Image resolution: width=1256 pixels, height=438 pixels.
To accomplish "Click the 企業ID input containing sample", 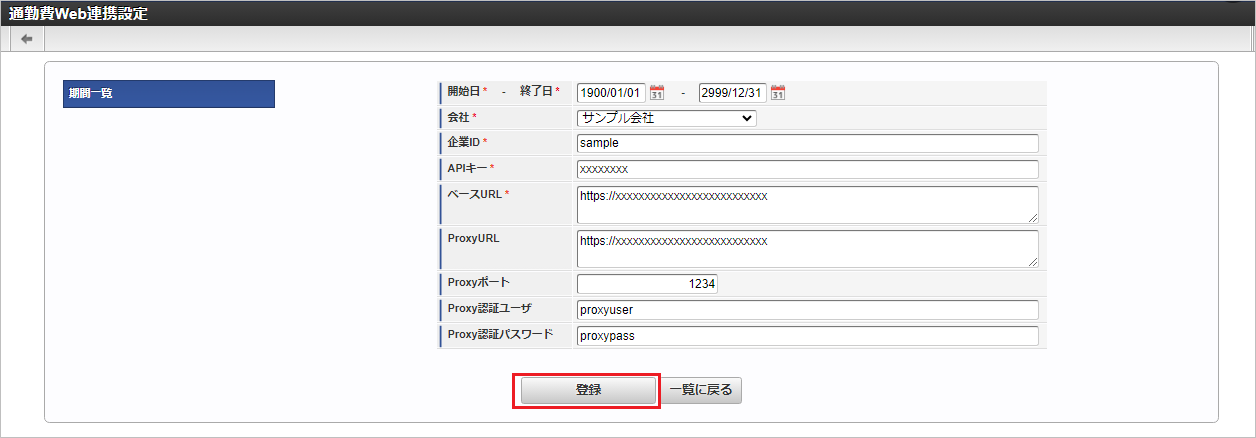I will pyautogui.click(x=807, y=143).
